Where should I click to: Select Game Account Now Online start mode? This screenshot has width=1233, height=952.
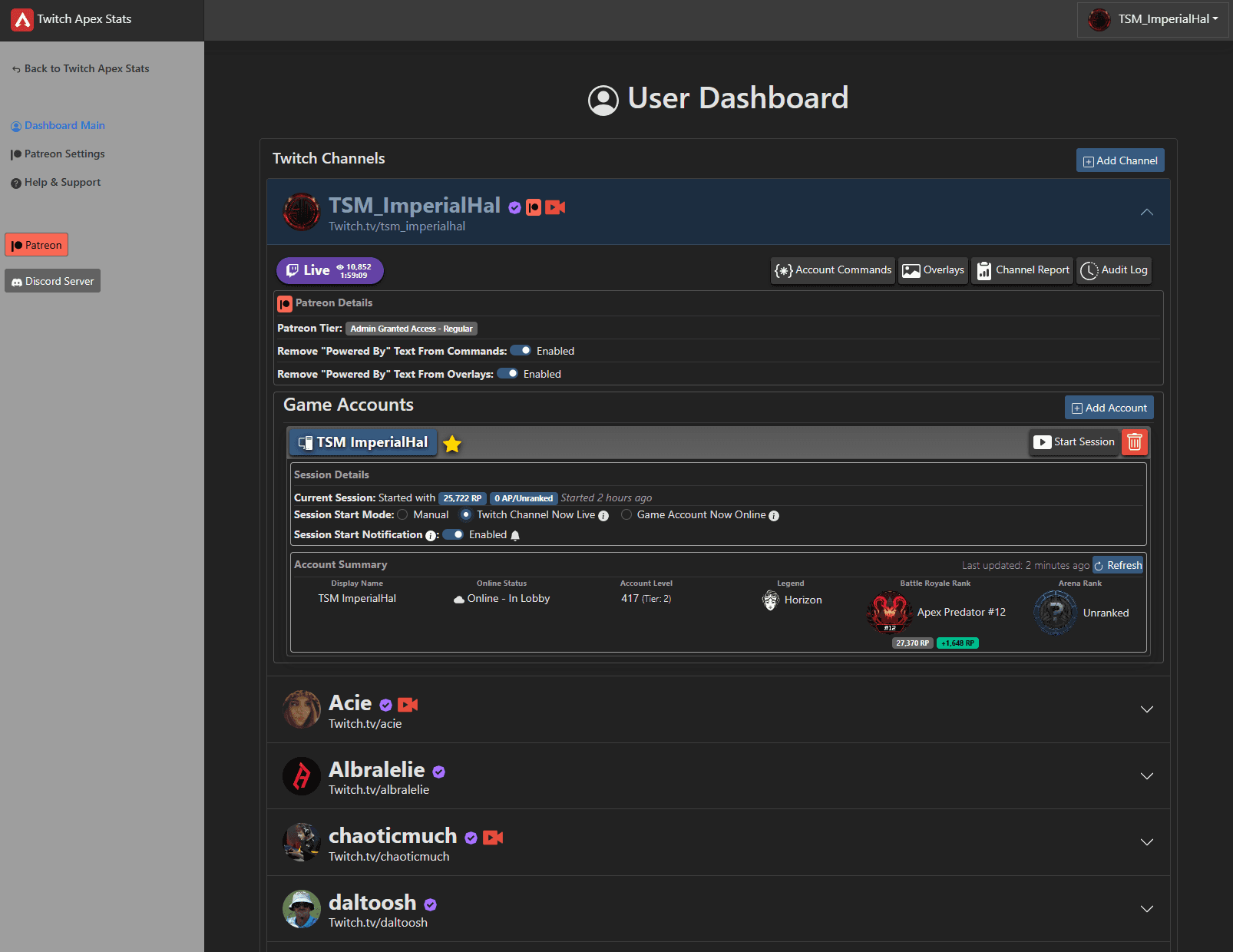click(626, 515)
